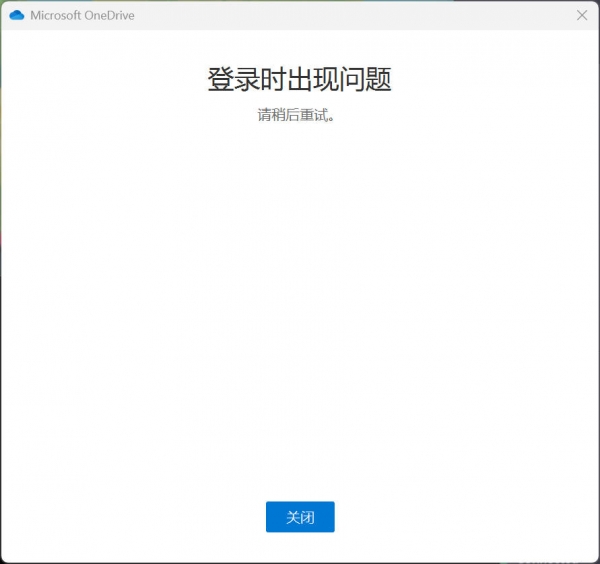
Task: Click the message 请稍后重试。
Action: (x=296, y=115)
